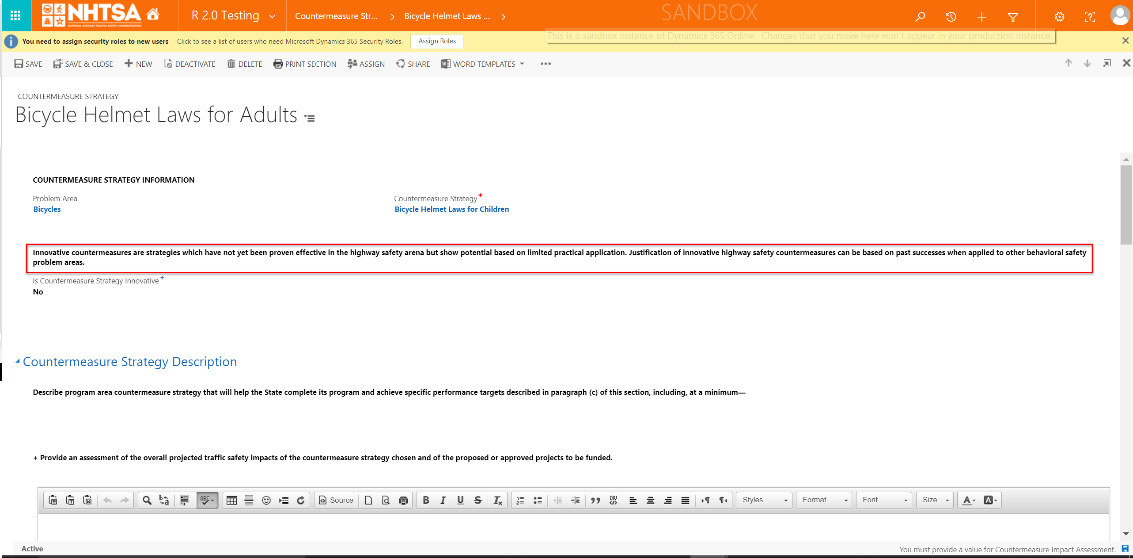
Task: Go to the NHTSA home icon
Action: pyautogui.click(x=152, y=15)
